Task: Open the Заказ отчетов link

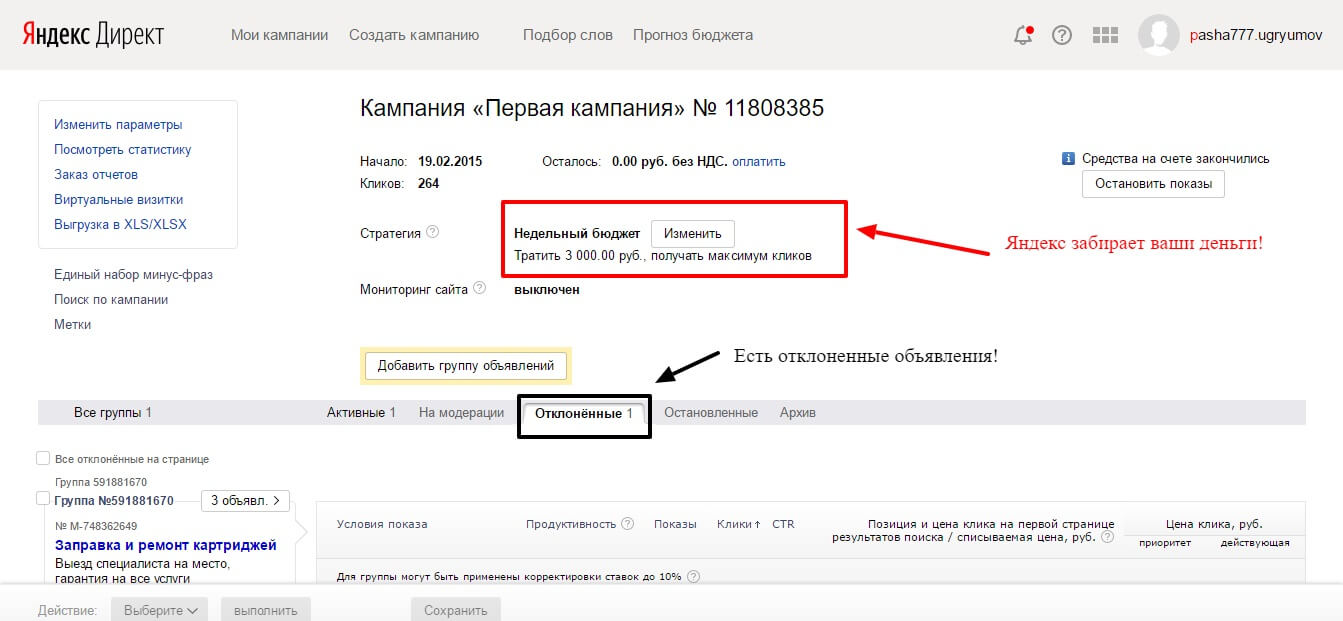Action: (94, 175)
